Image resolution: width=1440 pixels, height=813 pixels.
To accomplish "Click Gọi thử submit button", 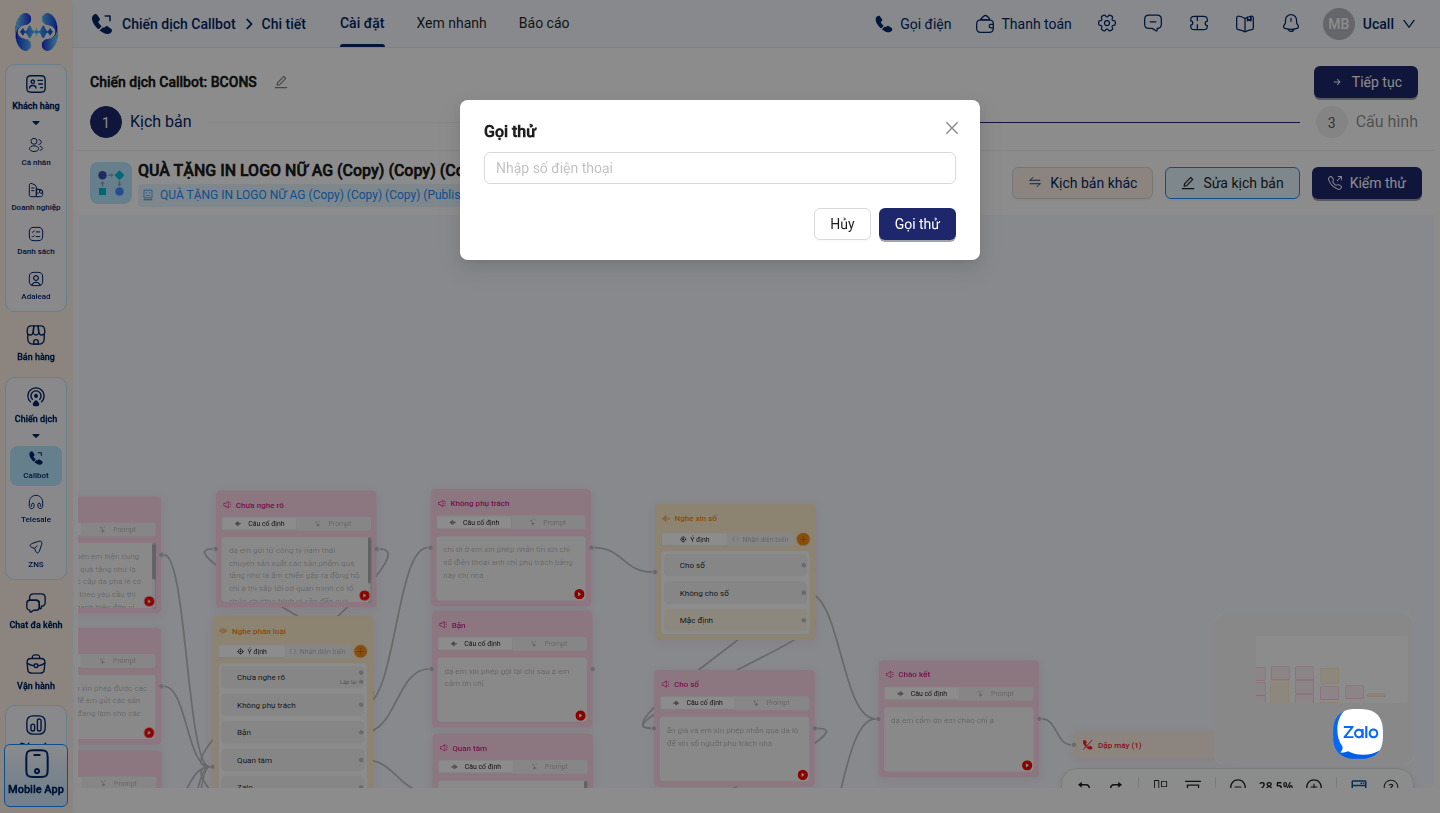I will click(917, 224).
